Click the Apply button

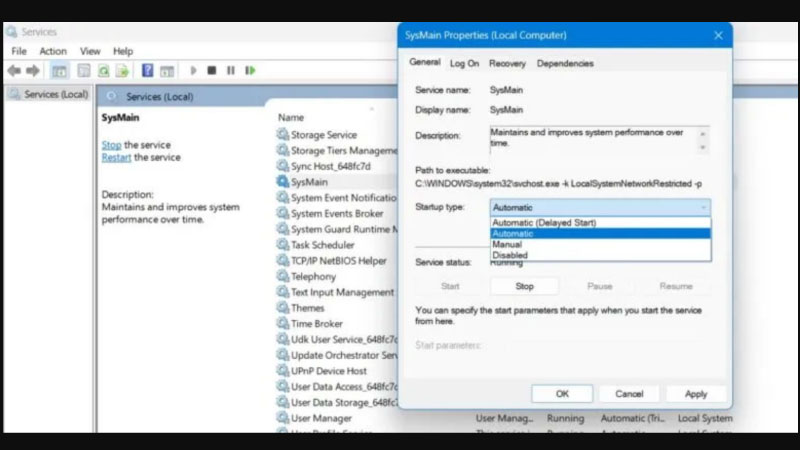696,394
